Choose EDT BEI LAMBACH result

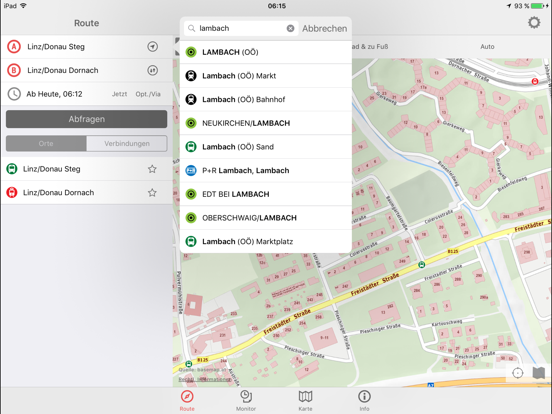pyautogui.click(x=266, y=194)
